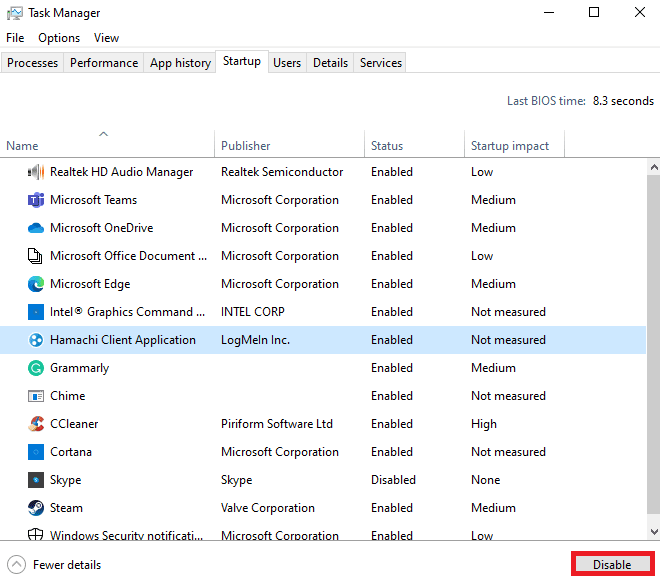The height and width of the screenshot is (587, 660).
Task: Select the Hamachi Client Application name
Action: pos(123,340)
